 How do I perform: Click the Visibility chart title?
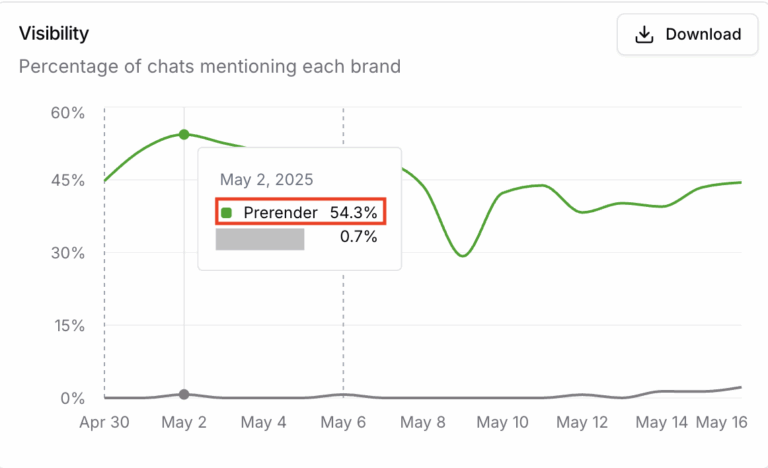(54, 33)
